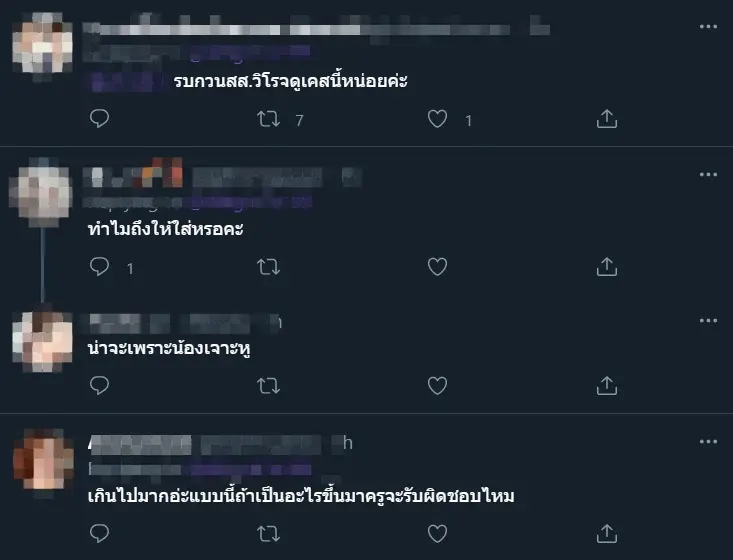
Task: Open more options for 'ทำไมถึงให้ใส่หรอคะ' tweet
Action: point(708,174)
